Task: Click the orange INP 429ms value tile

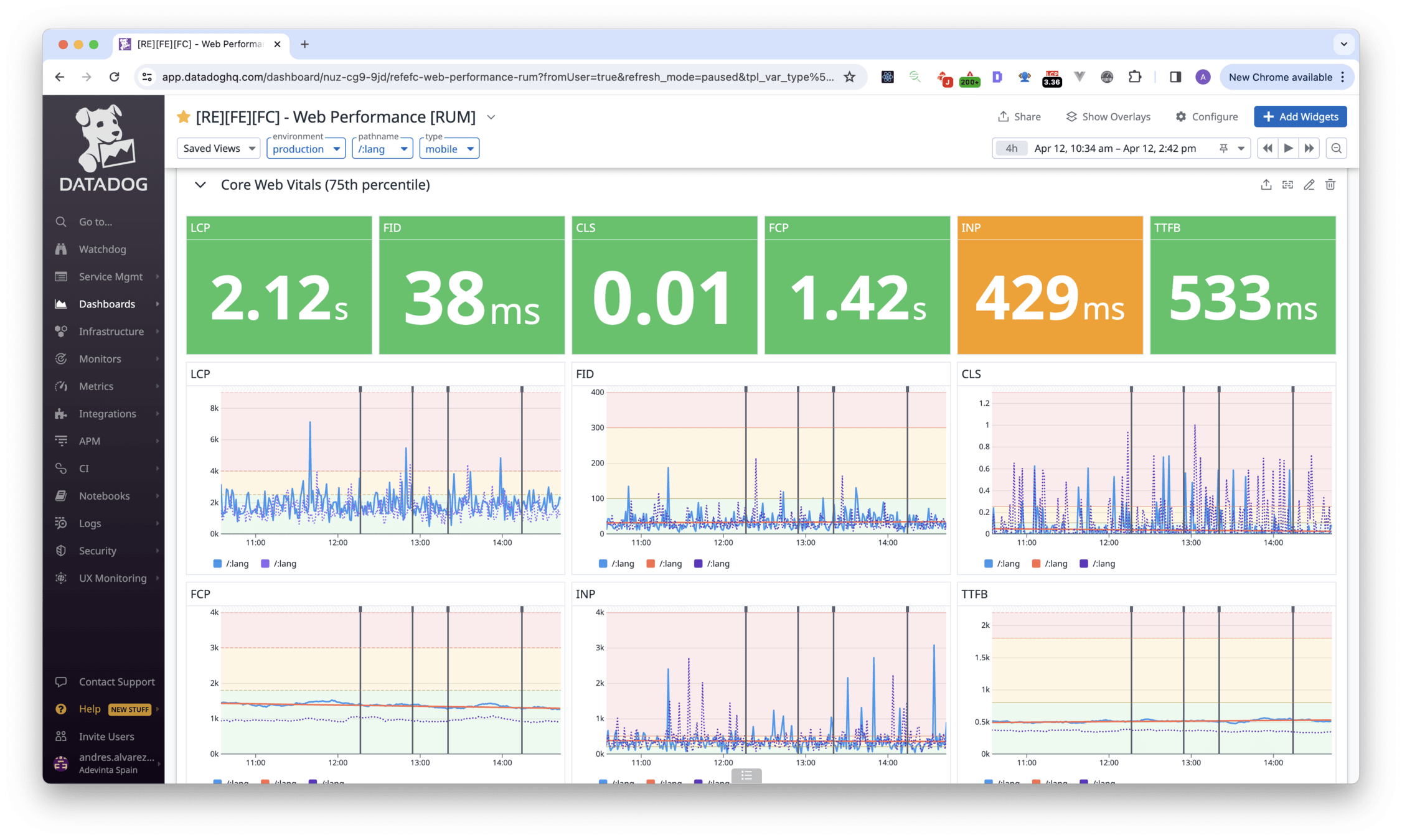Action: pos(1050,285)
